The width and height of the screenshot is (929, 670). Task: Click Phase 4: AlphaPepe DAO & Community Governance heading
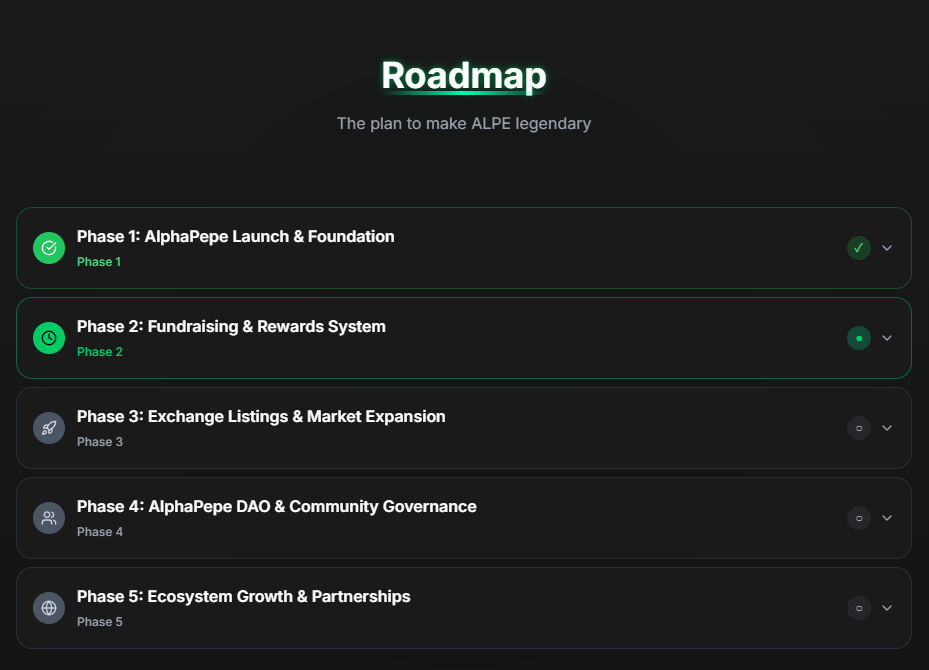(276, 507)
